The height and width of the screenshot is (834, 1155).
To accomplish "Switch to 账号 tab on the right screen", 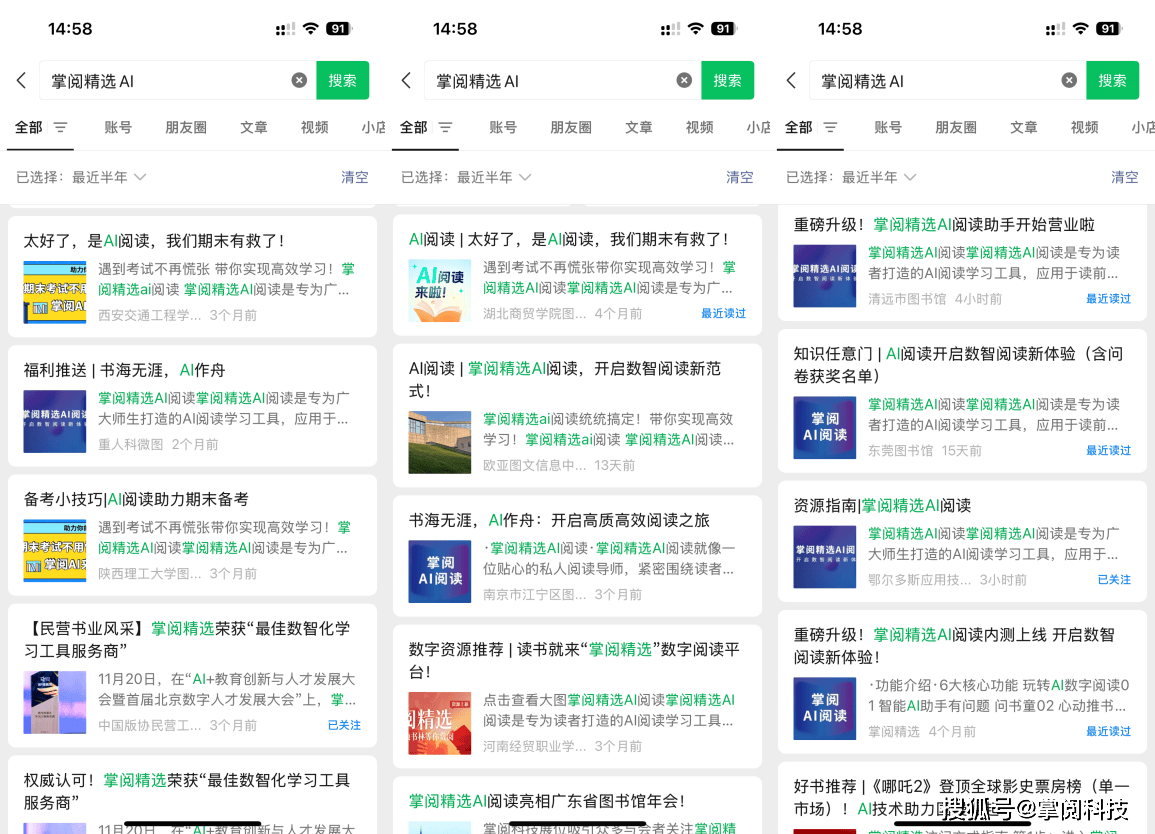I will click(x=888, y=127).
